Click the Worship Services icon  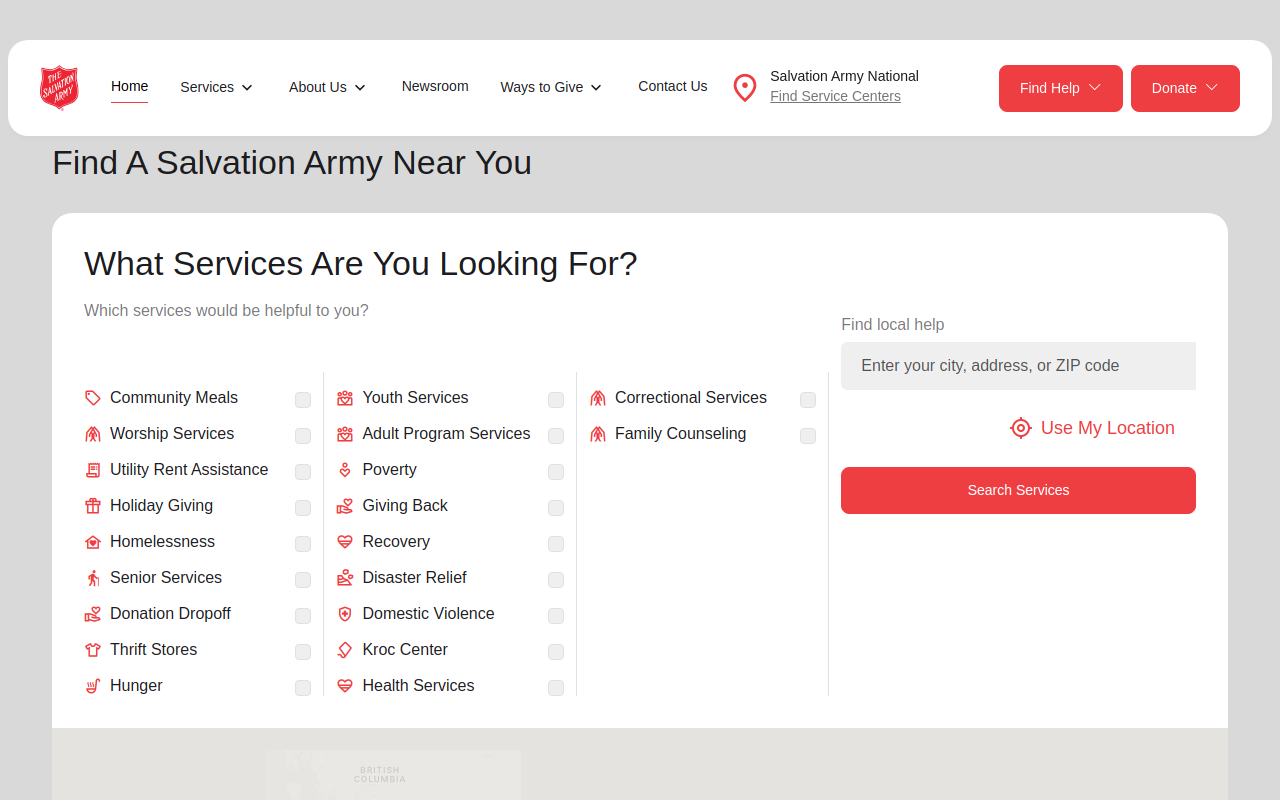tap(93, 434)
